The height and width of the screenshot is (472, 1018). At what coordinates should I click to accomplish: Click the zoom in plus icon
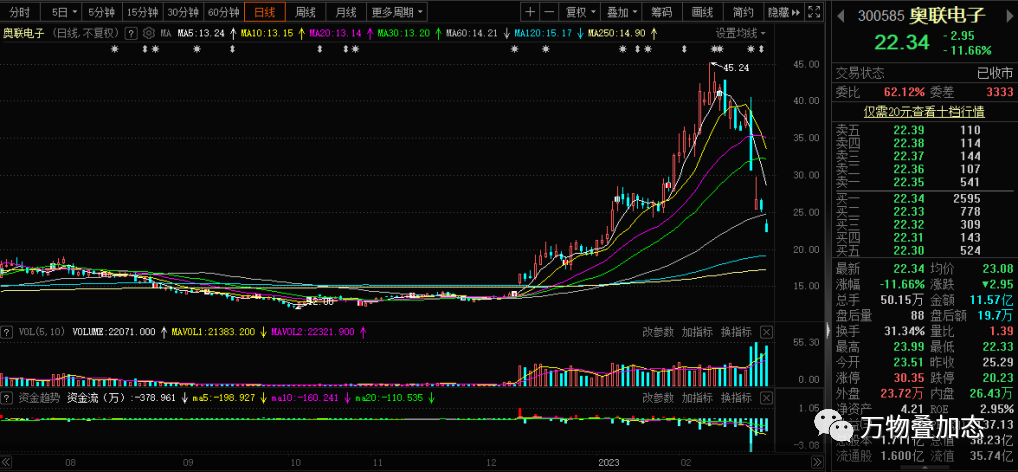click(x=530, y=13)
